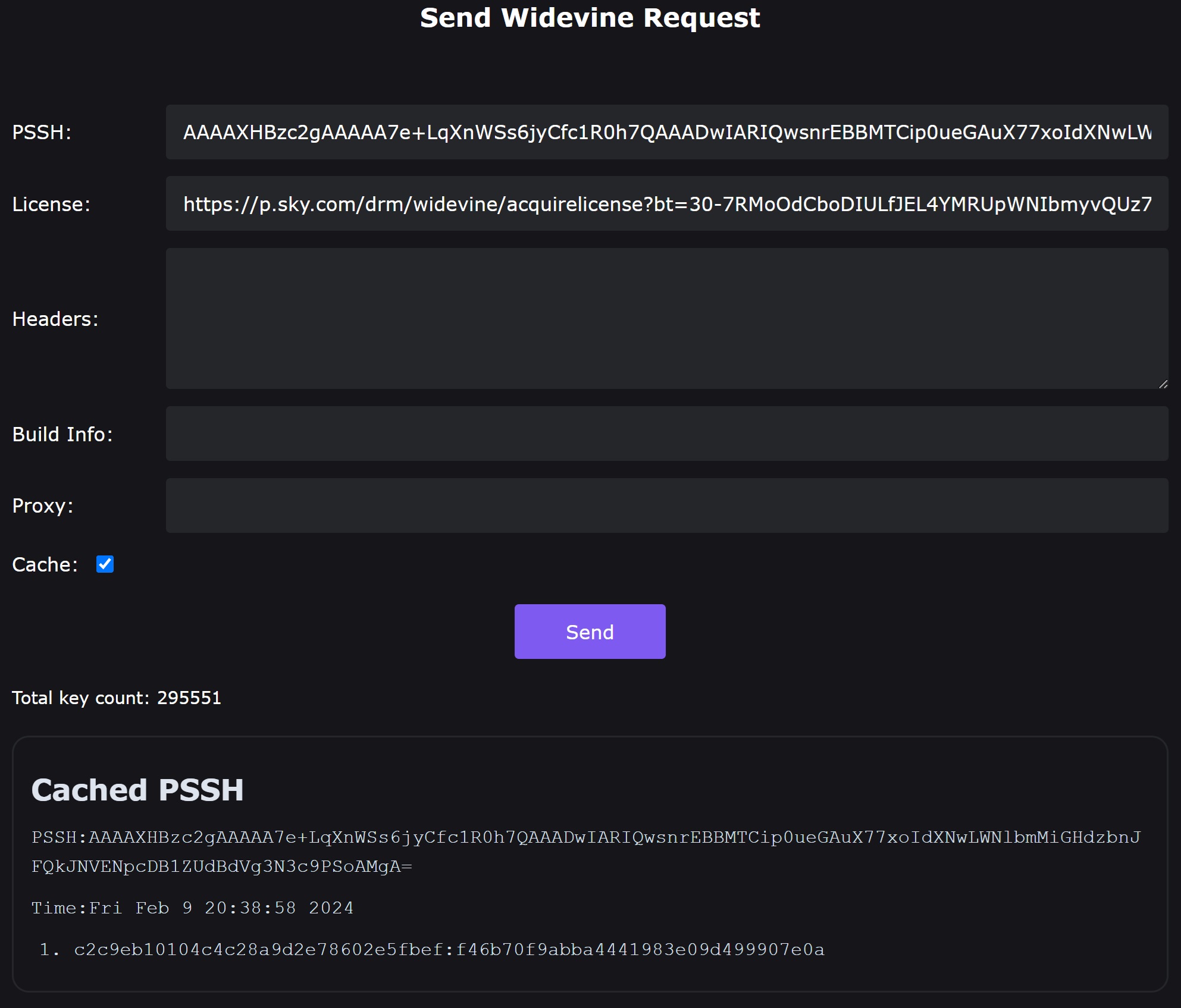This screenshot has height=1008, width=1181.
Task: Click the PSSH input field
Action: click(x=666, y=132)
